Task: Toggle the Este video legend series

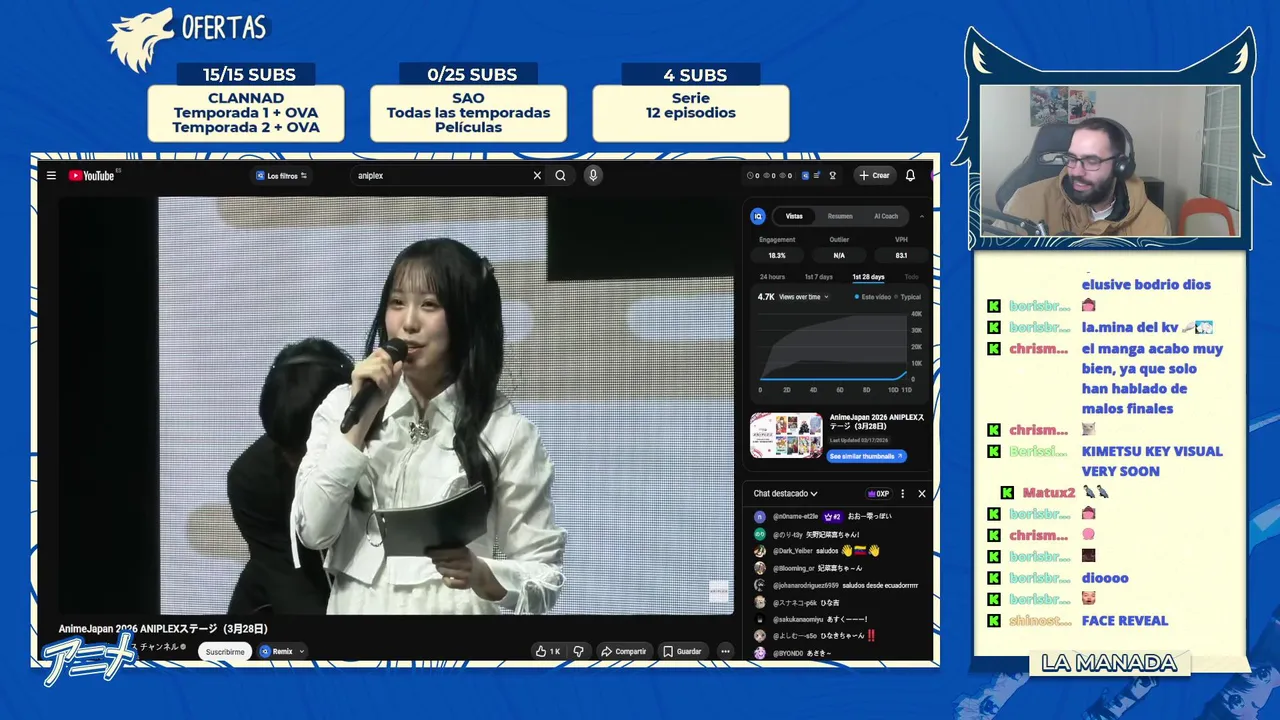Action: pos(872,297)
